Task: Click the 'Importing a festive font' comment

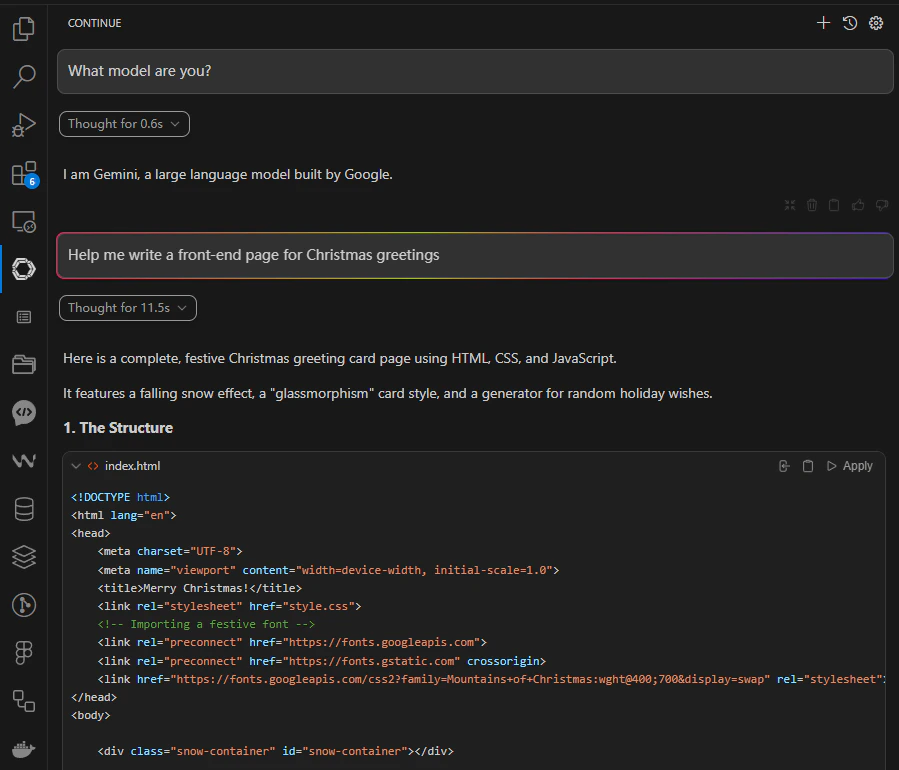Action: pos(206,624)
